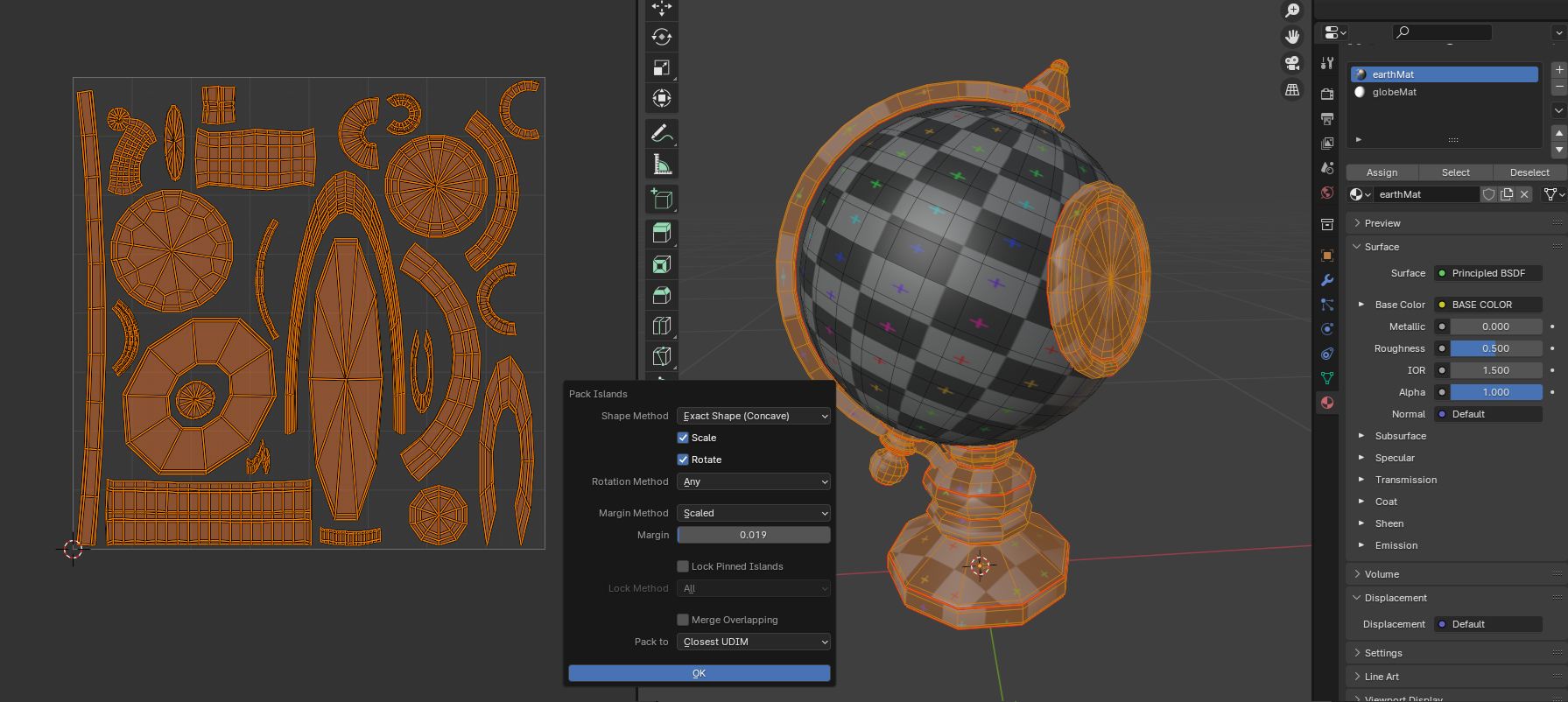Open the Object Data mesh tab
Viewport: 1568px width, 702px height.
point(1327,378)
